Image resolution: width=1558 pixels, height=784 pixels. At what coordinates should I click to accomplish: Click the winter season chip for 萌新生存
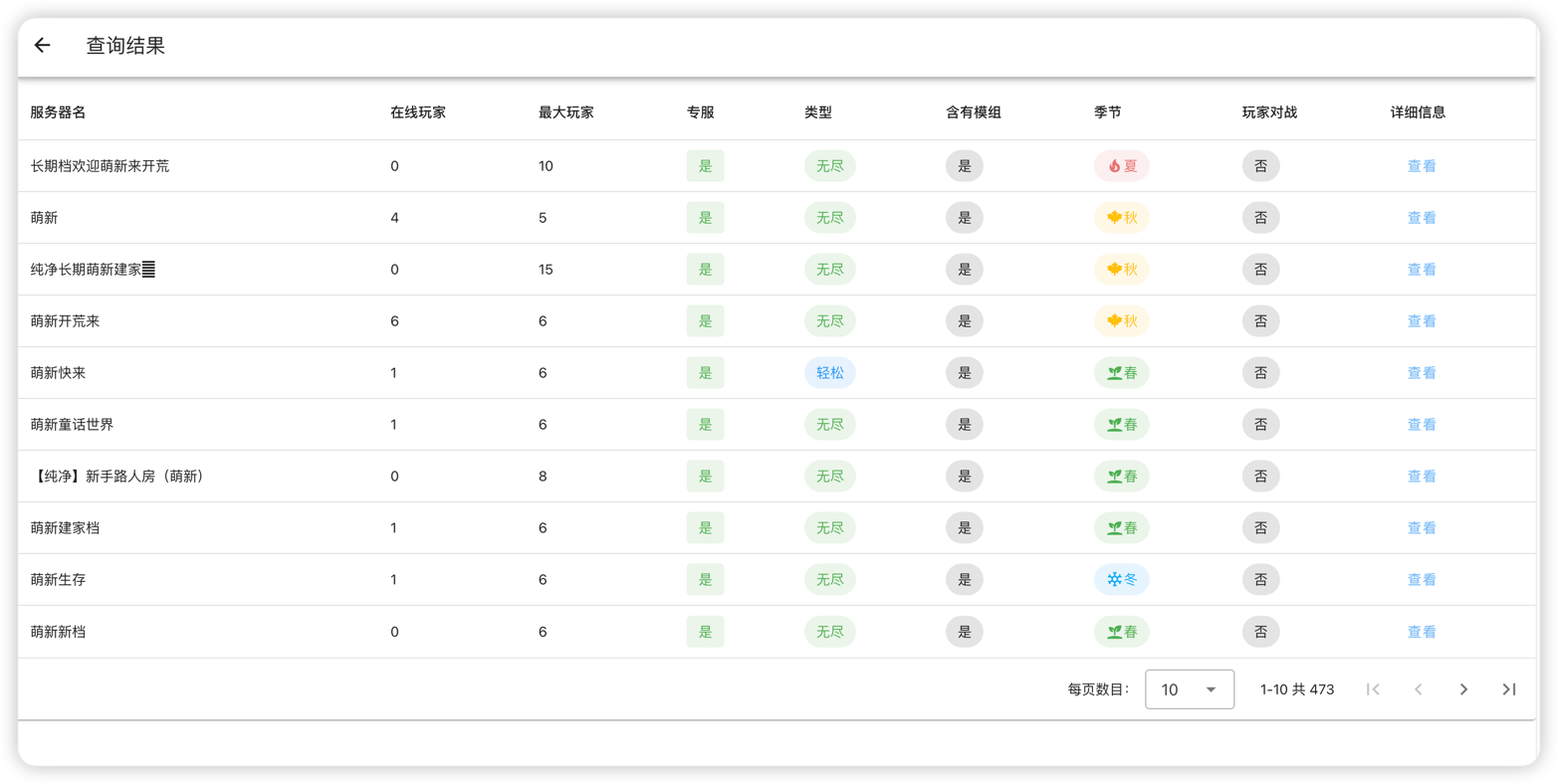tap(1121, 580)
